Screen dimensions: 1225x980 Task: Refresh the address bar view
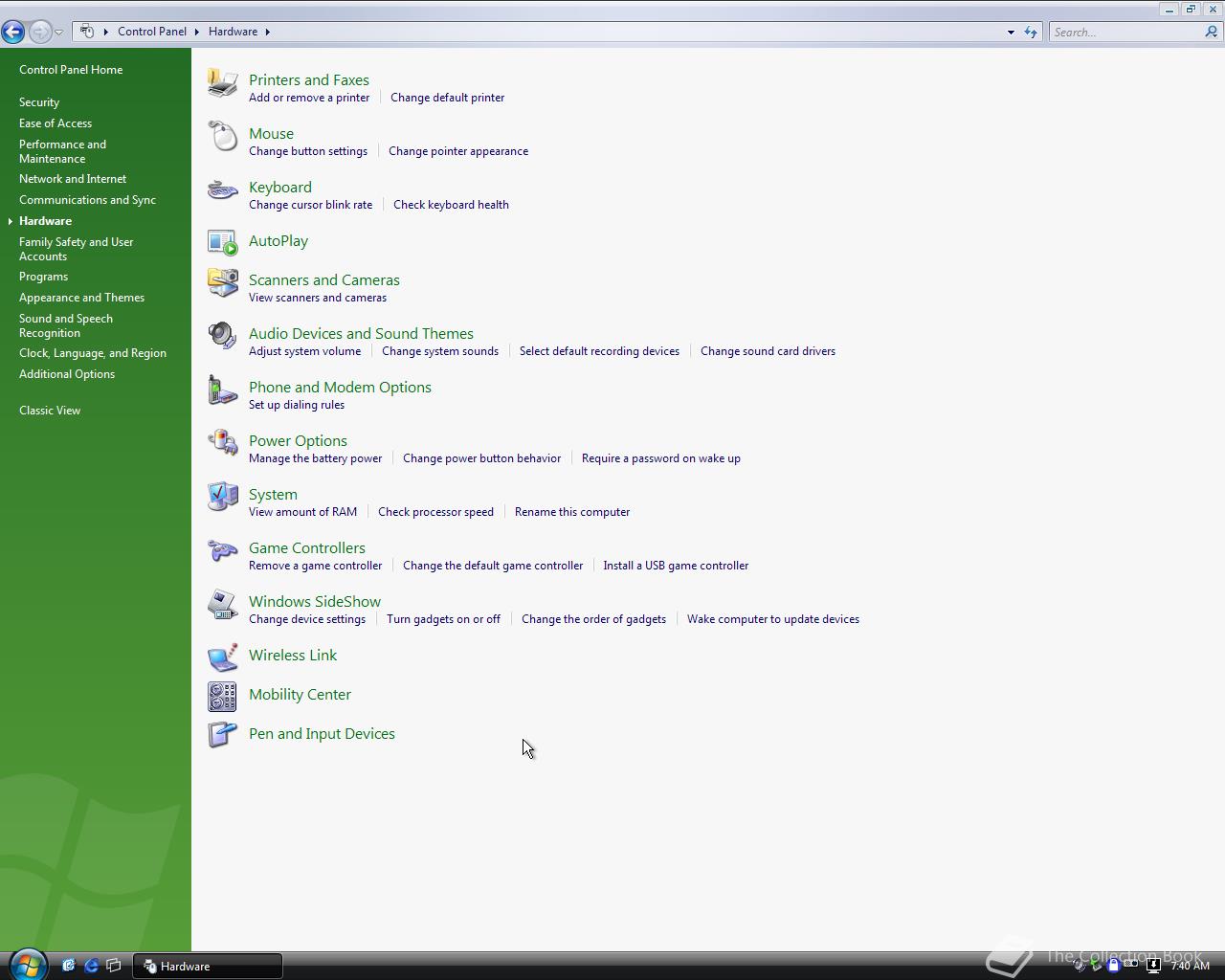click(1031, 32)
